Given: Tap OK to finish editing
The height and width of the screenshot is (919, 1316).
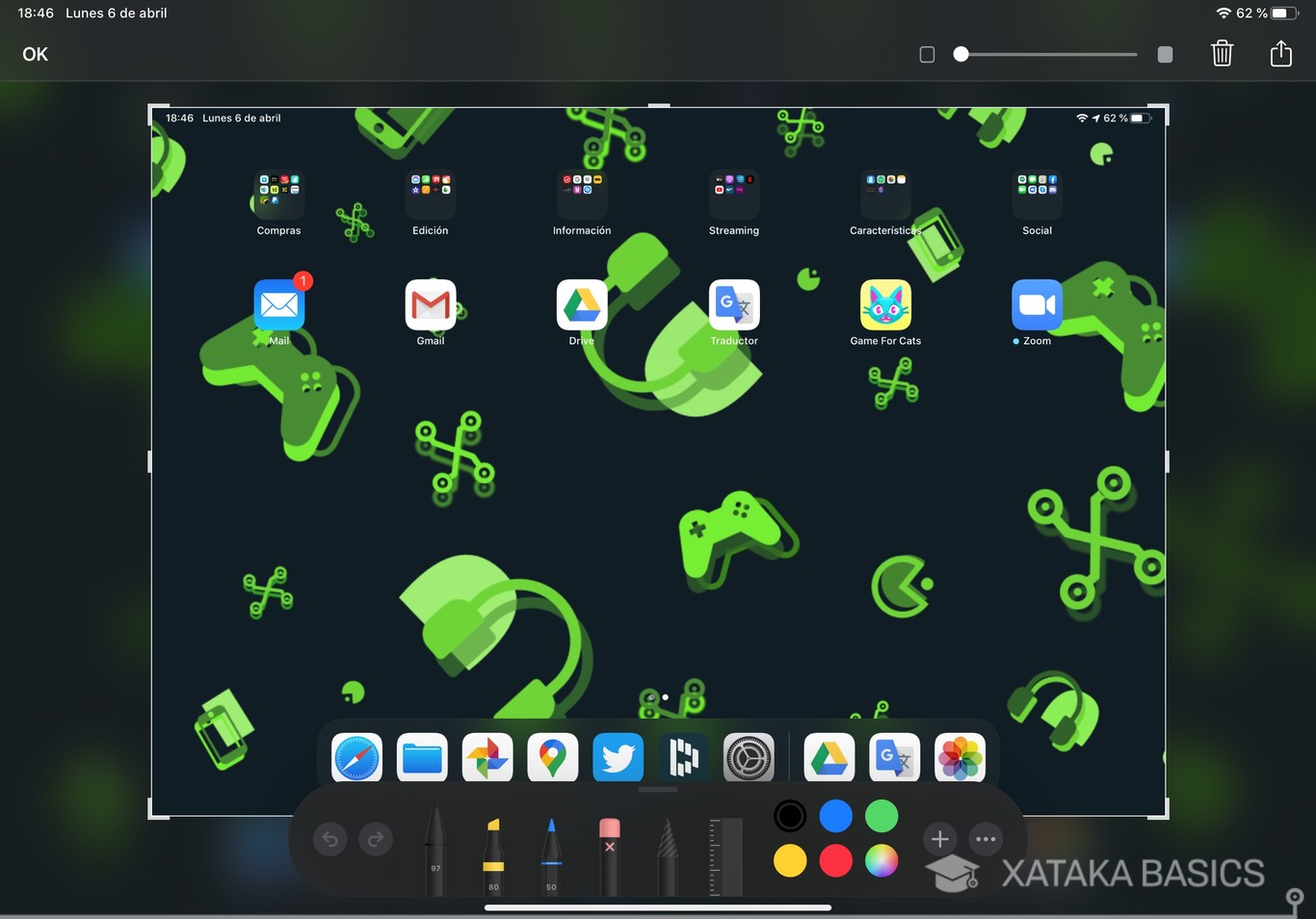Looking at the screenshot, I should tap(35, 54).
